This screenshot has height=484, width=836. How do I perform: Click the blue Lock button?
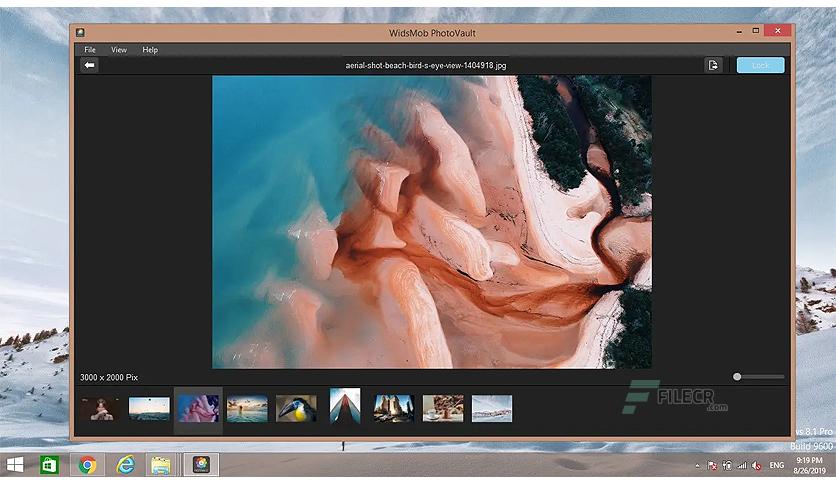click(x=760, y=65)
